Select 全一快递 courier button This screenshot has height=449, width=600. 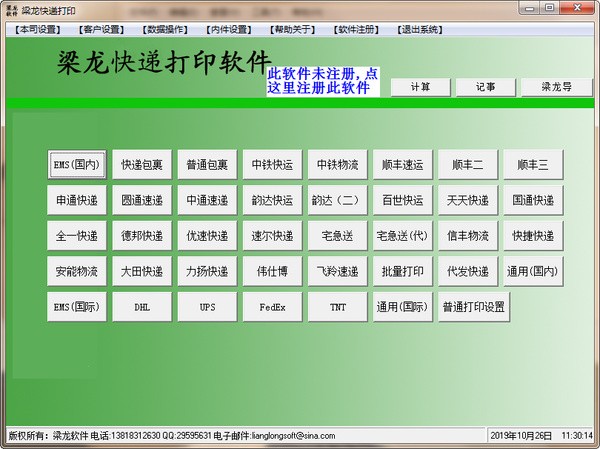coord(77,236)
